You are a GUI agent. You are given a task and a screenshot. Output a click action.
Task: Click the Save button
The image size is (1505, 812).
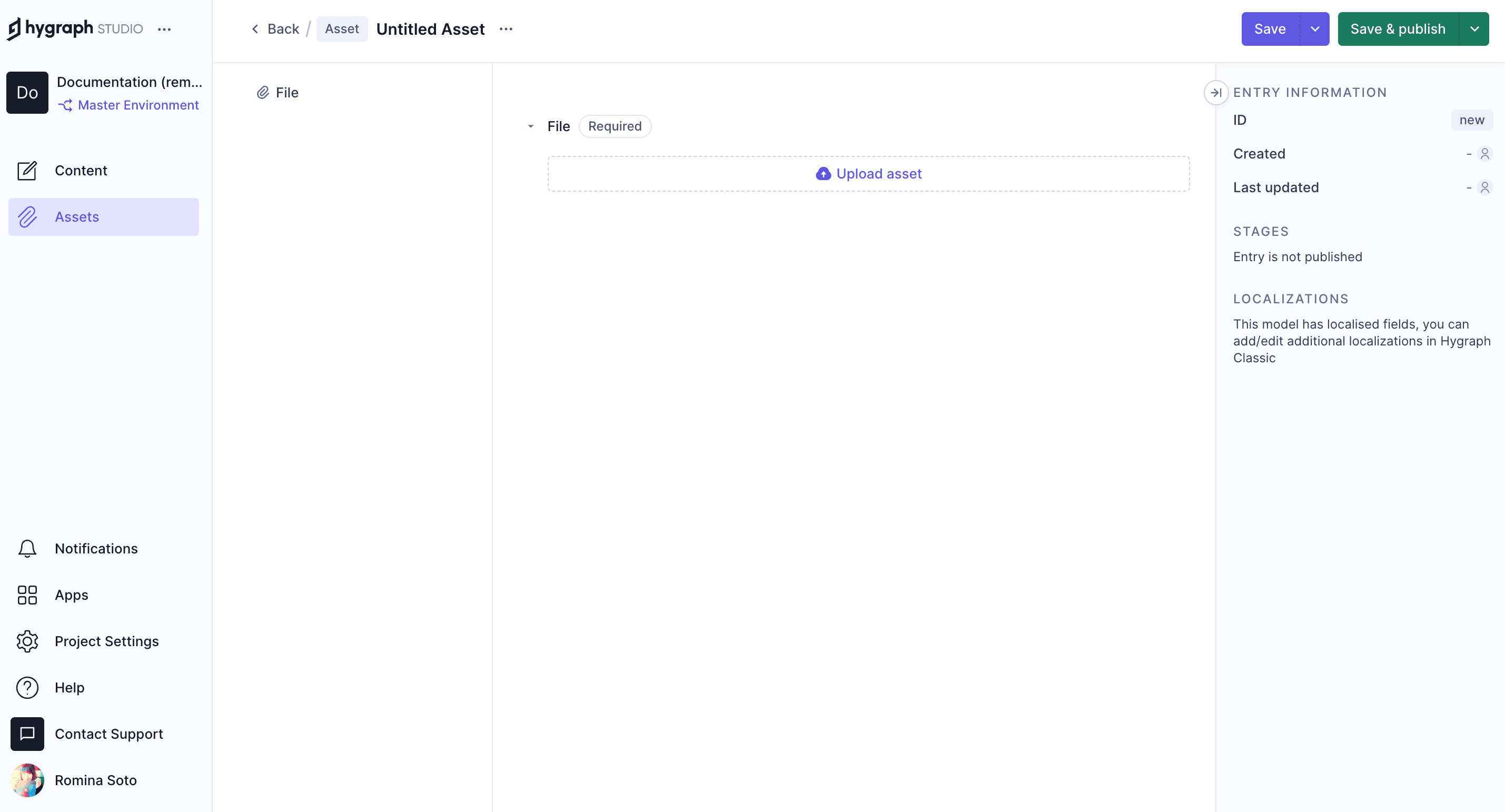coord(1270,29)
